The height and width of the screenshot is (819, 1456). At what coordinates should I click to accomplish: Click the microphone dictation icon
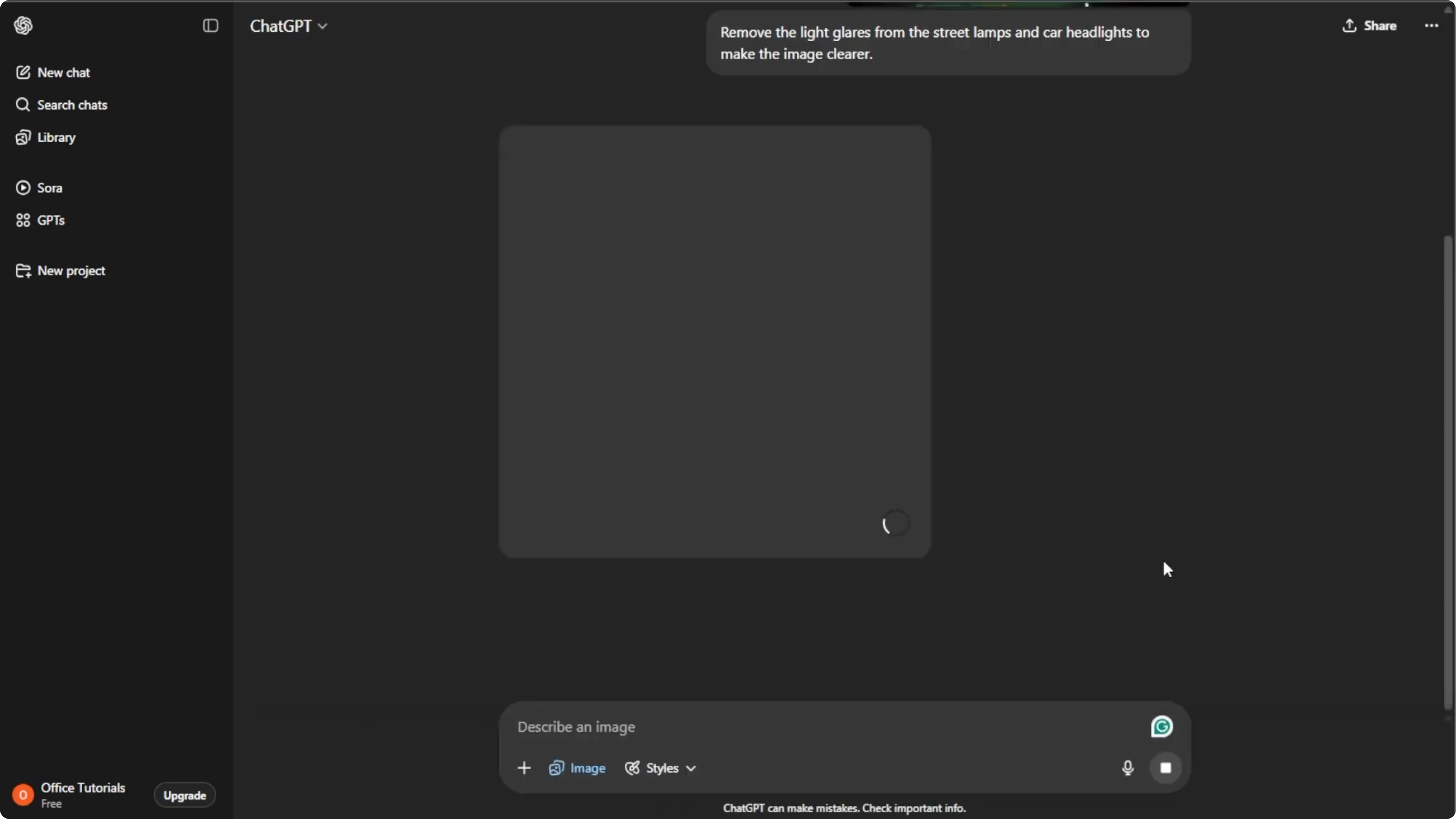point(1128,768)
